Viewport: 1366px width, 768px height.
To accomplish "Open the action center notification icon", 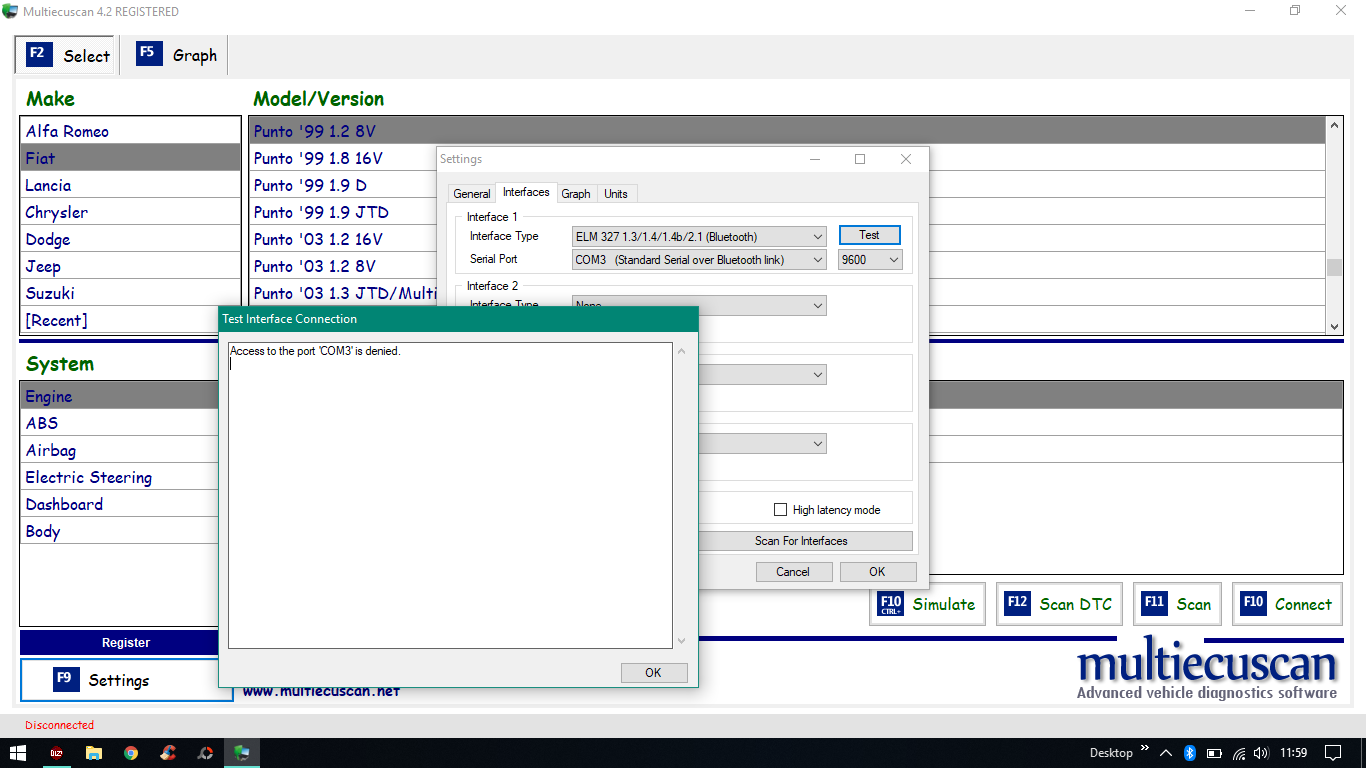I will click(1332, 753).
